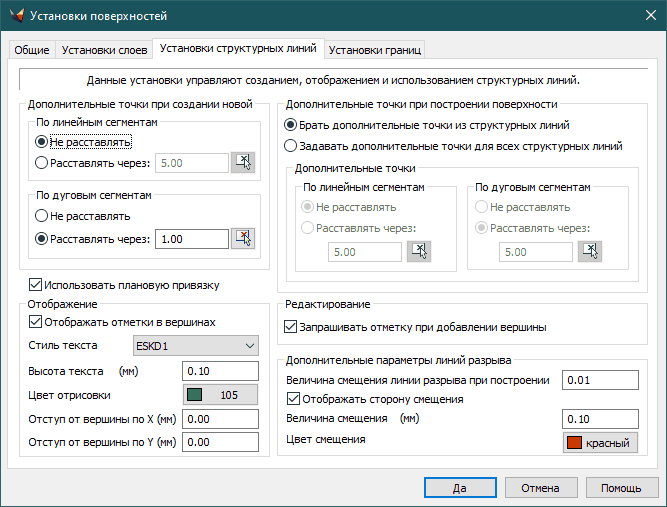The width and height of the screenshot is (667, 507).
Task: Click pick-distance icon beside arc segments 1.00 field
Action: 243,238
